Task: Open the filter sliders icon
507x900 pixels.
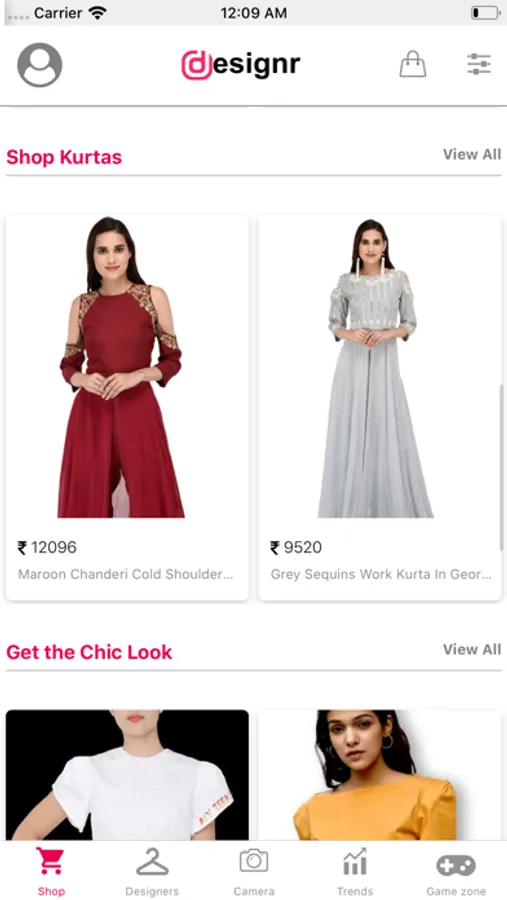Action: pyautogui.click(x=479, y=64)
